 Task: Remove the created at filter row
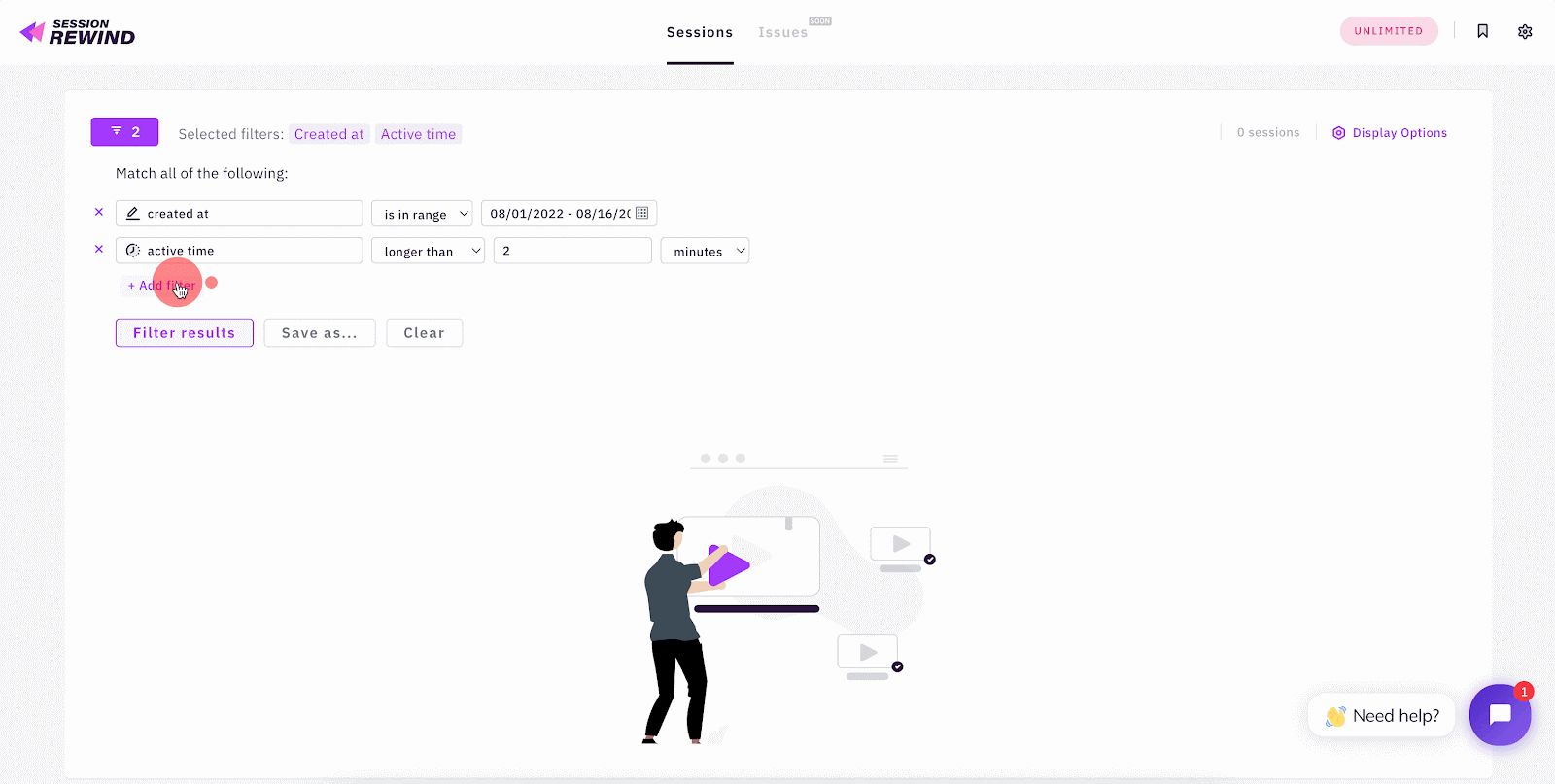[x=99, y=212]
